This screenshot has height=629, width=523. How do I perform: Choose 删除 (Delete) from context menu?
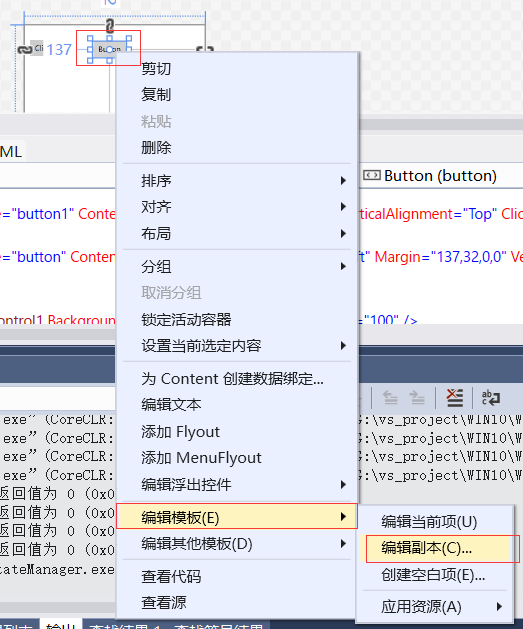237,148
